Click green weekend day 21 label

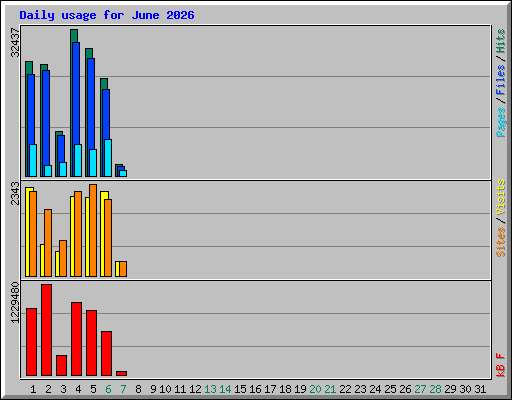click(330, 389)
